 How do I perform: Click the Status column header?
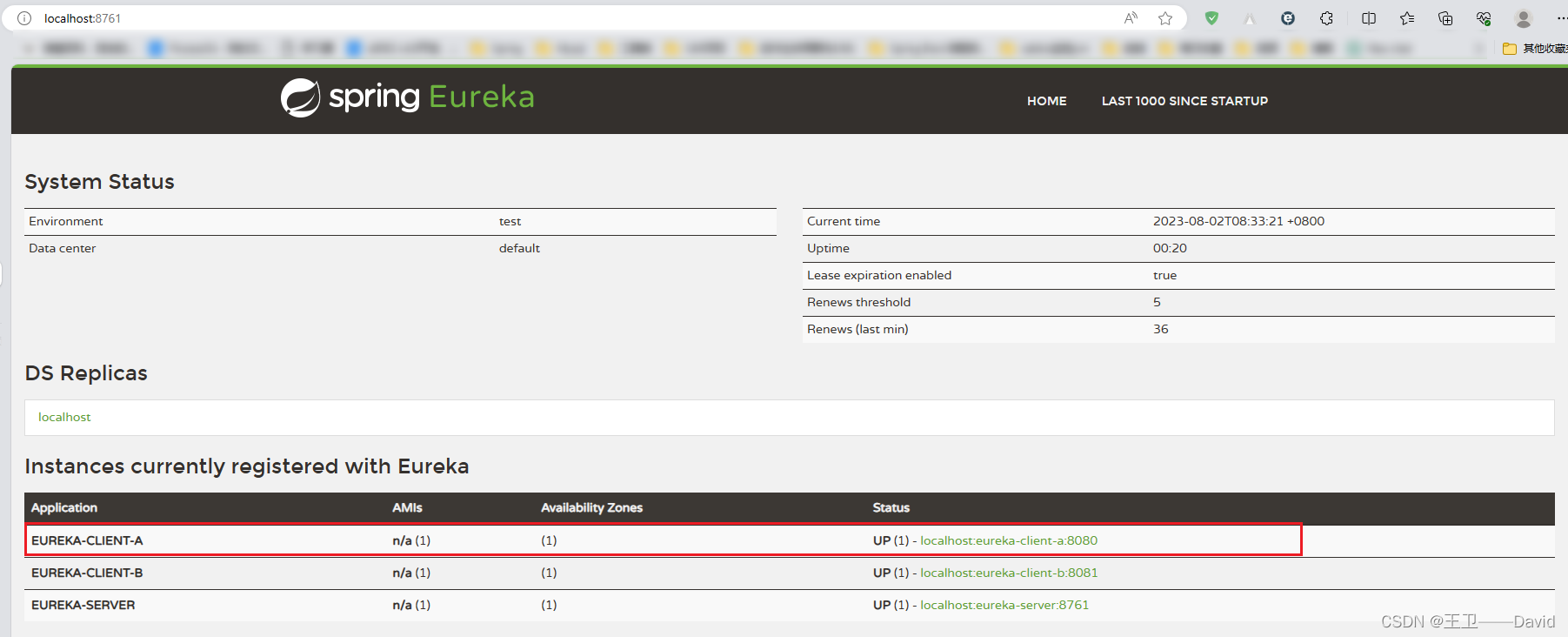pyautogui.click(x=891, y=507)
